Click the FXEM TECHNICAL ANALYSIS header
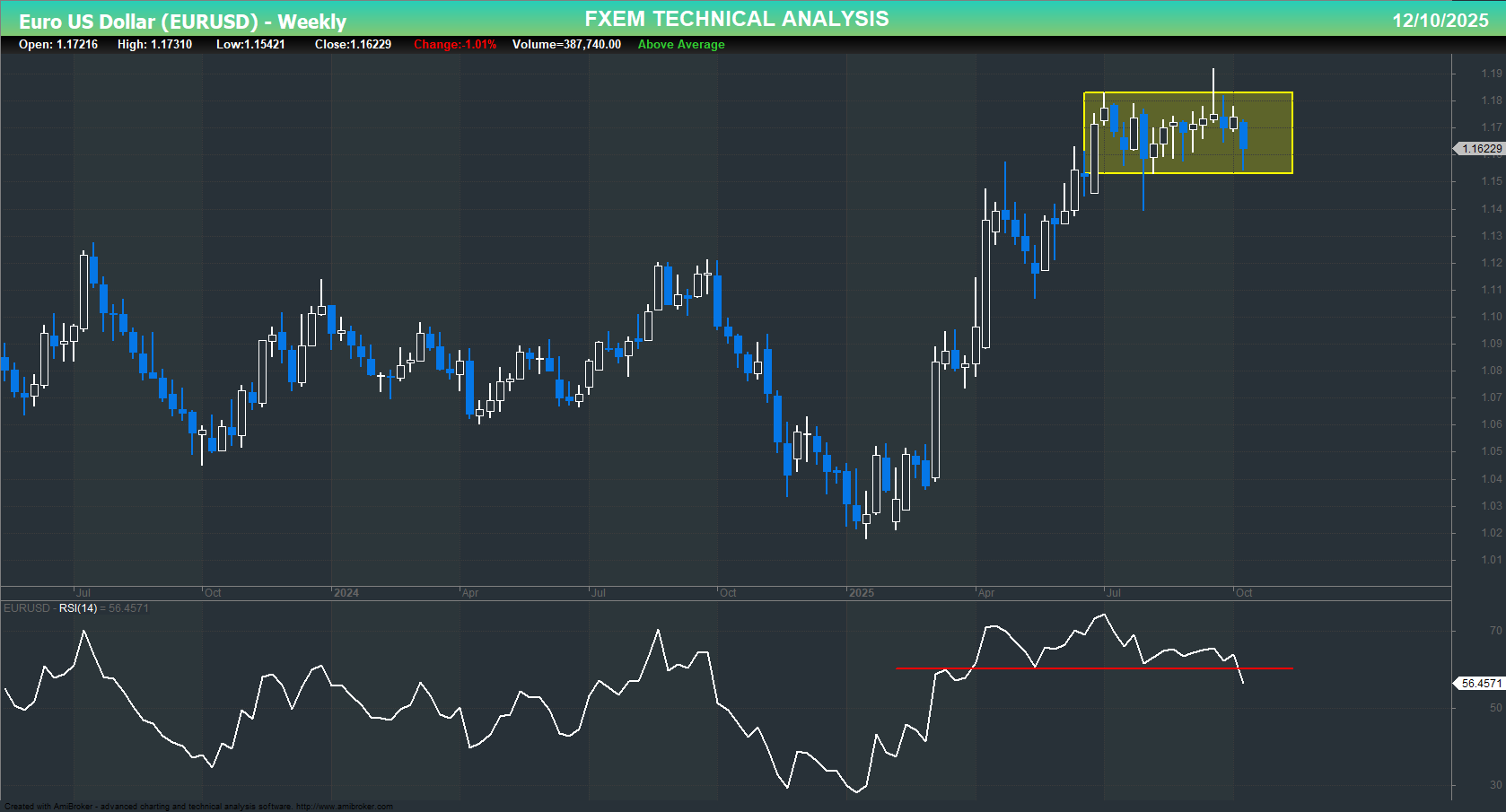 click(736, 18)
